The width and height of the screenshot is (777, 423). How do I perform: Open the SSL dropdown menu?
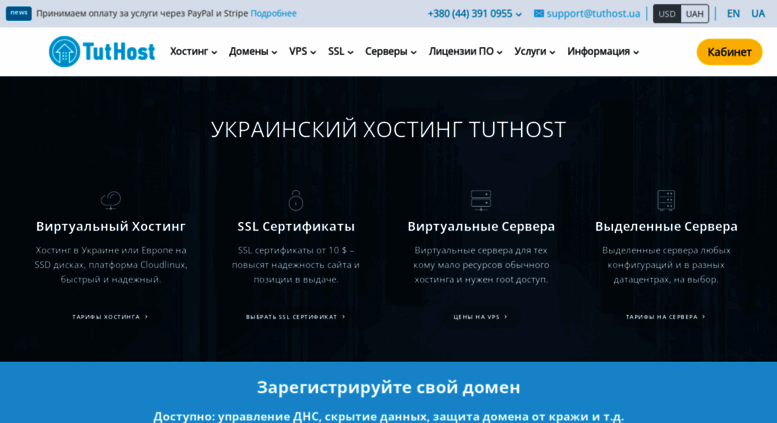[340, 52]
